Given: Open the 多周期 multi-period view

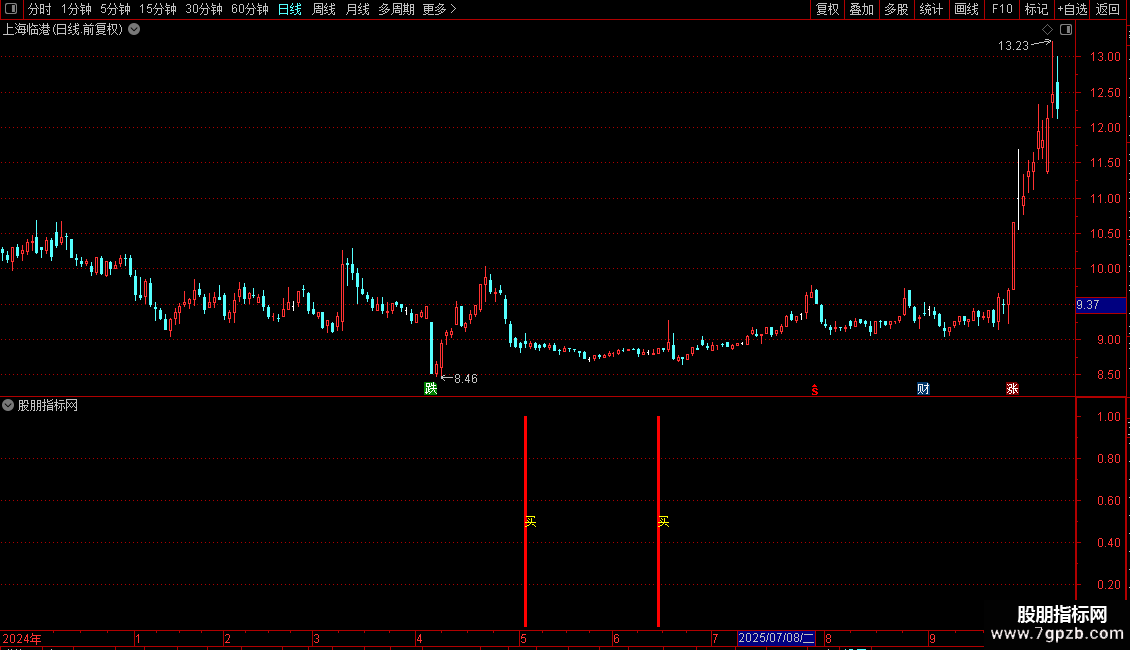Looking at the screenshot, I should (x=396, y=9).
